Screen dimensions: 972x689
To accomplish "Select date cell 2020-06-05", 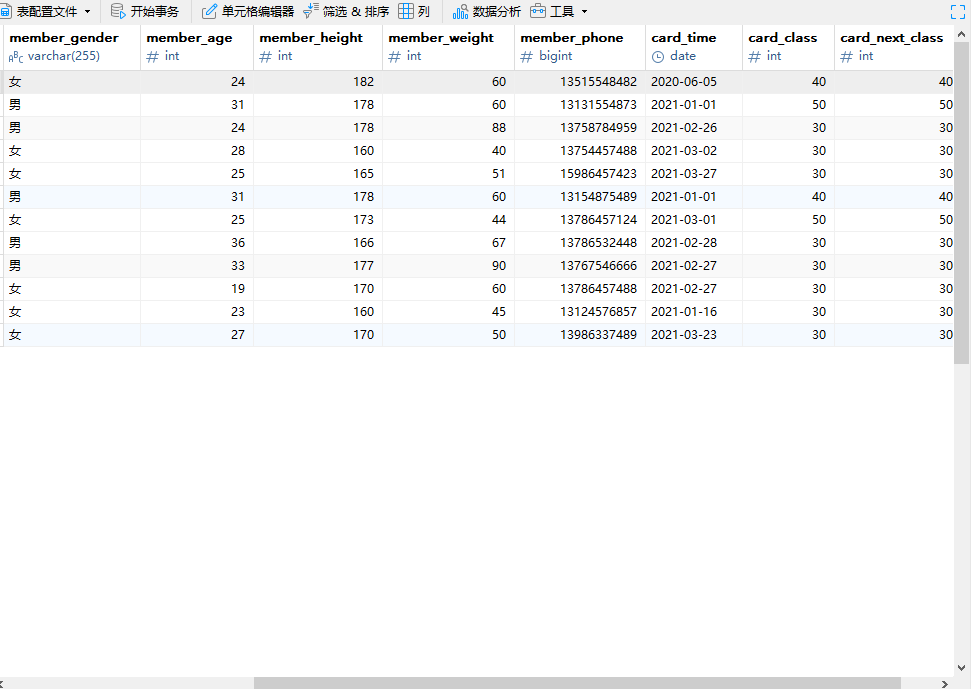I will point(694,82).
